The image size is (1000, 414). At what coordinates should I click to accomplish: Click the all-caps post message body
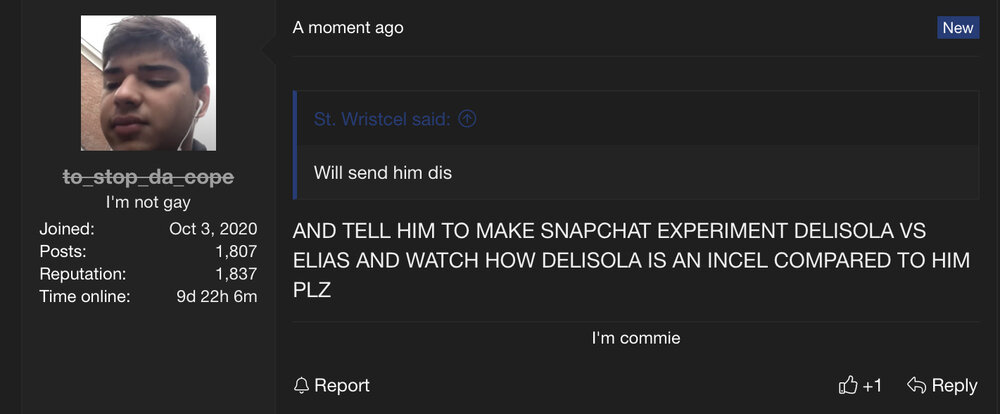point(632,259)
